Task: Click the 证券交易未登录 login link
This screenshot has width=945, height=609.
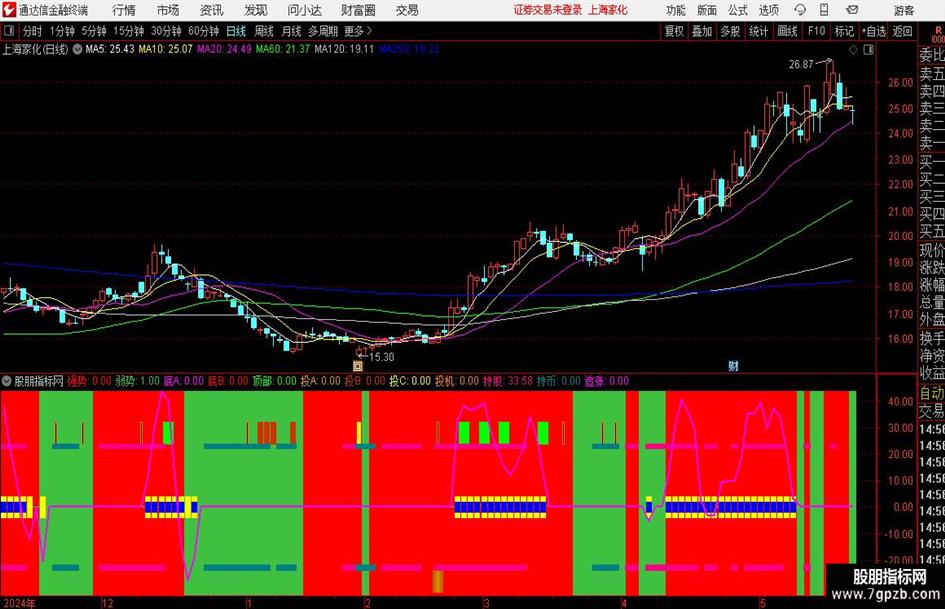Action: tap(548, 10)
